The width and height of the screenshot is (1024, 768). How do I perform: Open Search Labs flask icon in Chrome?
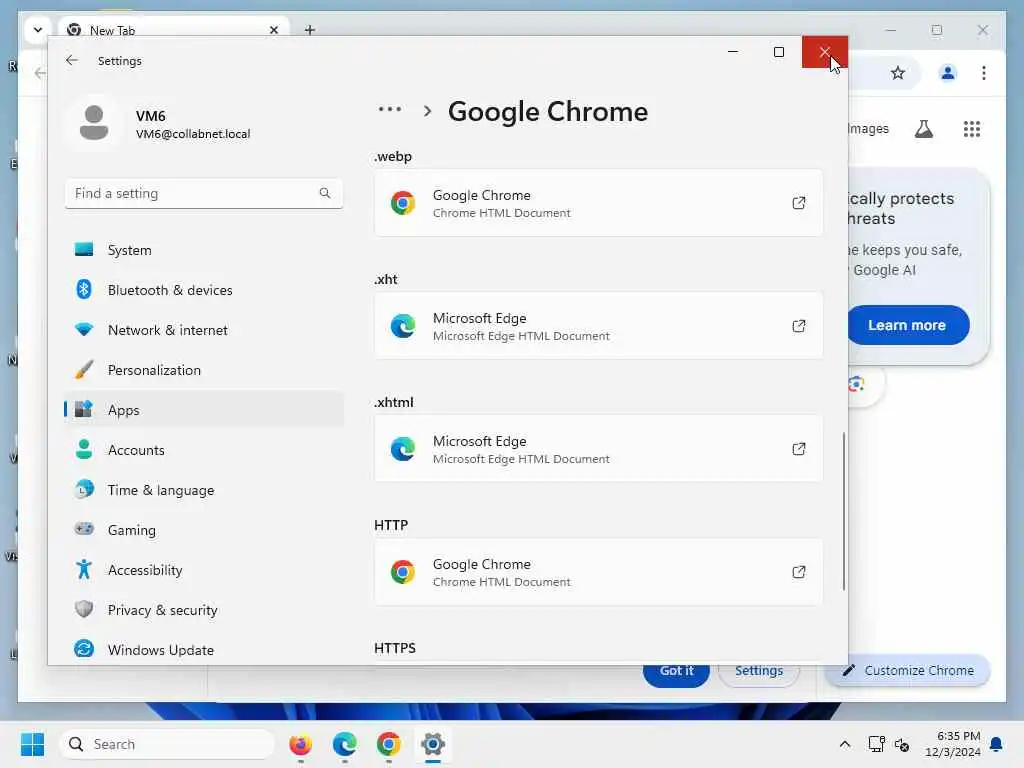click(923, 129)
